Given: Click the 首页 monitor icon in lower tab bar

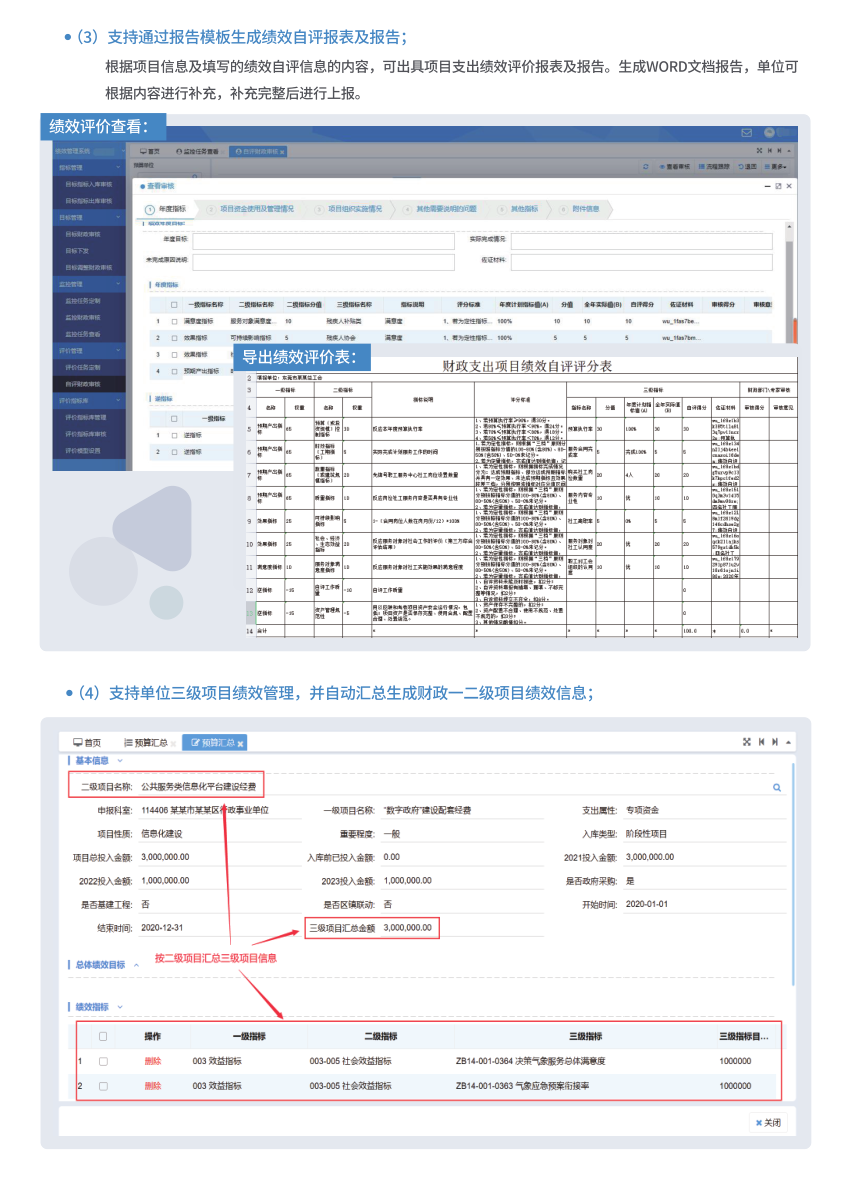Looking at the screenshot, I should (77, 743).
